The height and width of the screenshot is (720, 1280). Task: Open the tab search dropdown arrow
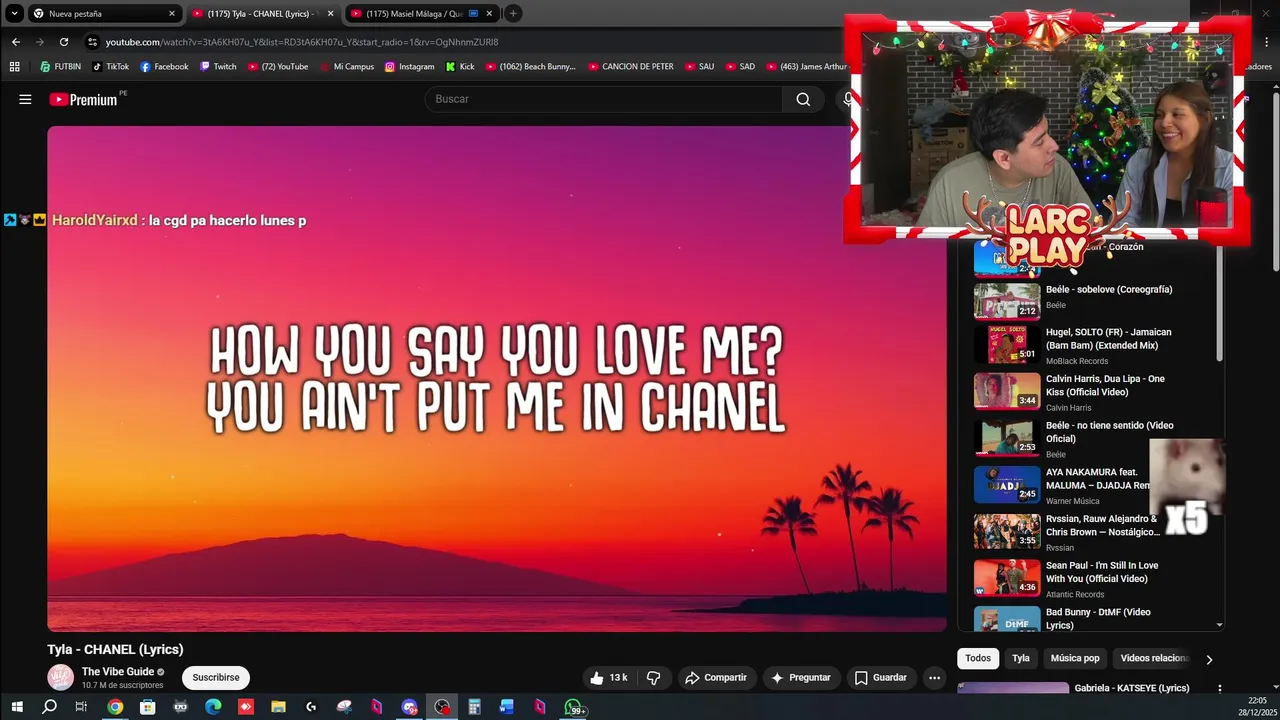coord(14,14)
